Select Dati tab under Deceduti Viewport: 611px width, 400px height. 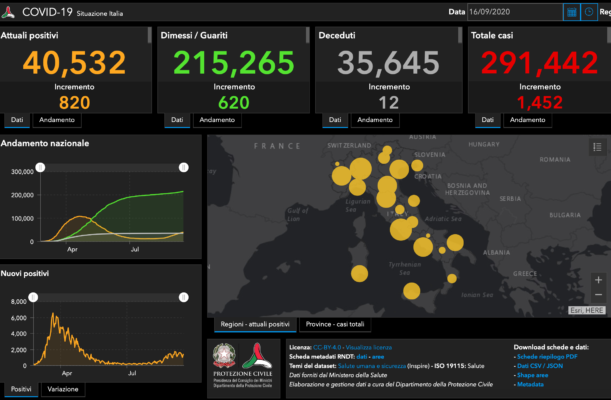pyautogui.click(x=335, y=120)
